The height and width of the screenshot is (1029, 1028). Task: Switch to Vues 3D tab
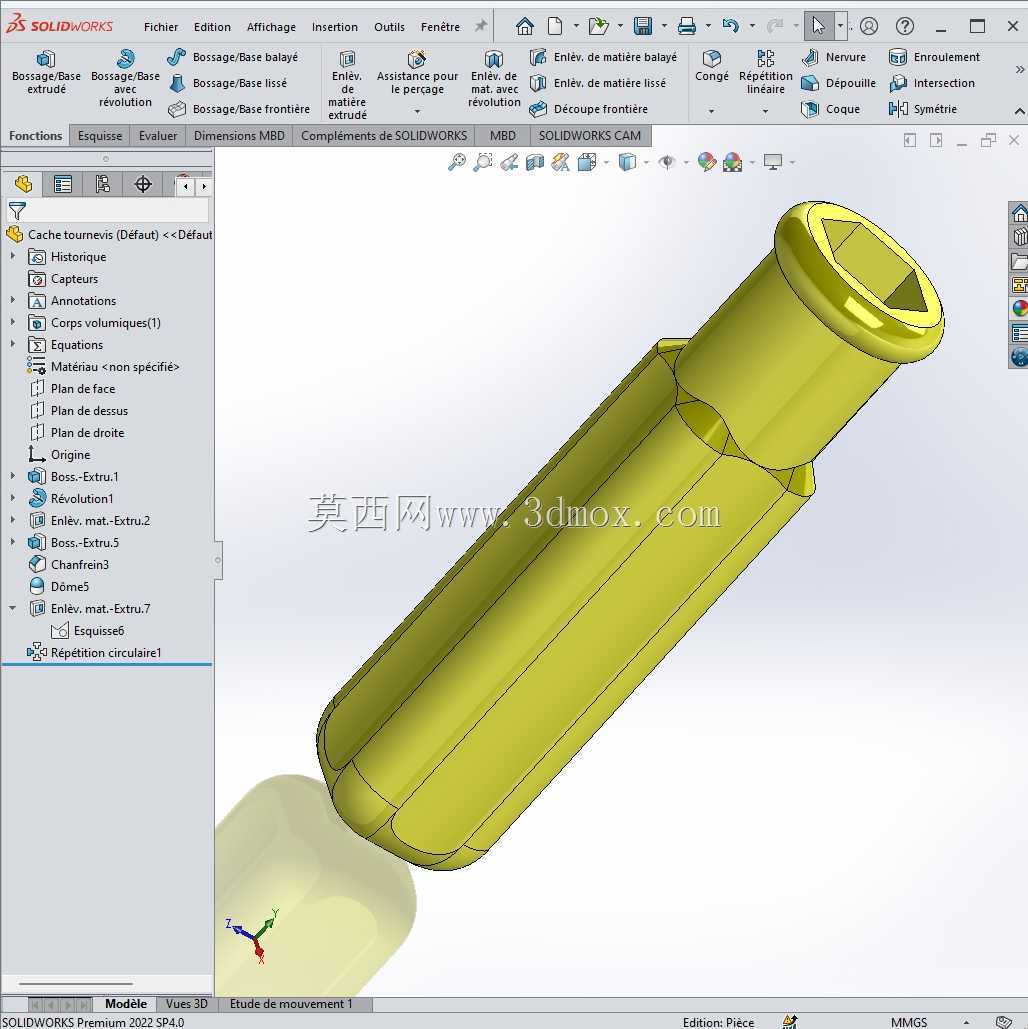point(186,1004)
